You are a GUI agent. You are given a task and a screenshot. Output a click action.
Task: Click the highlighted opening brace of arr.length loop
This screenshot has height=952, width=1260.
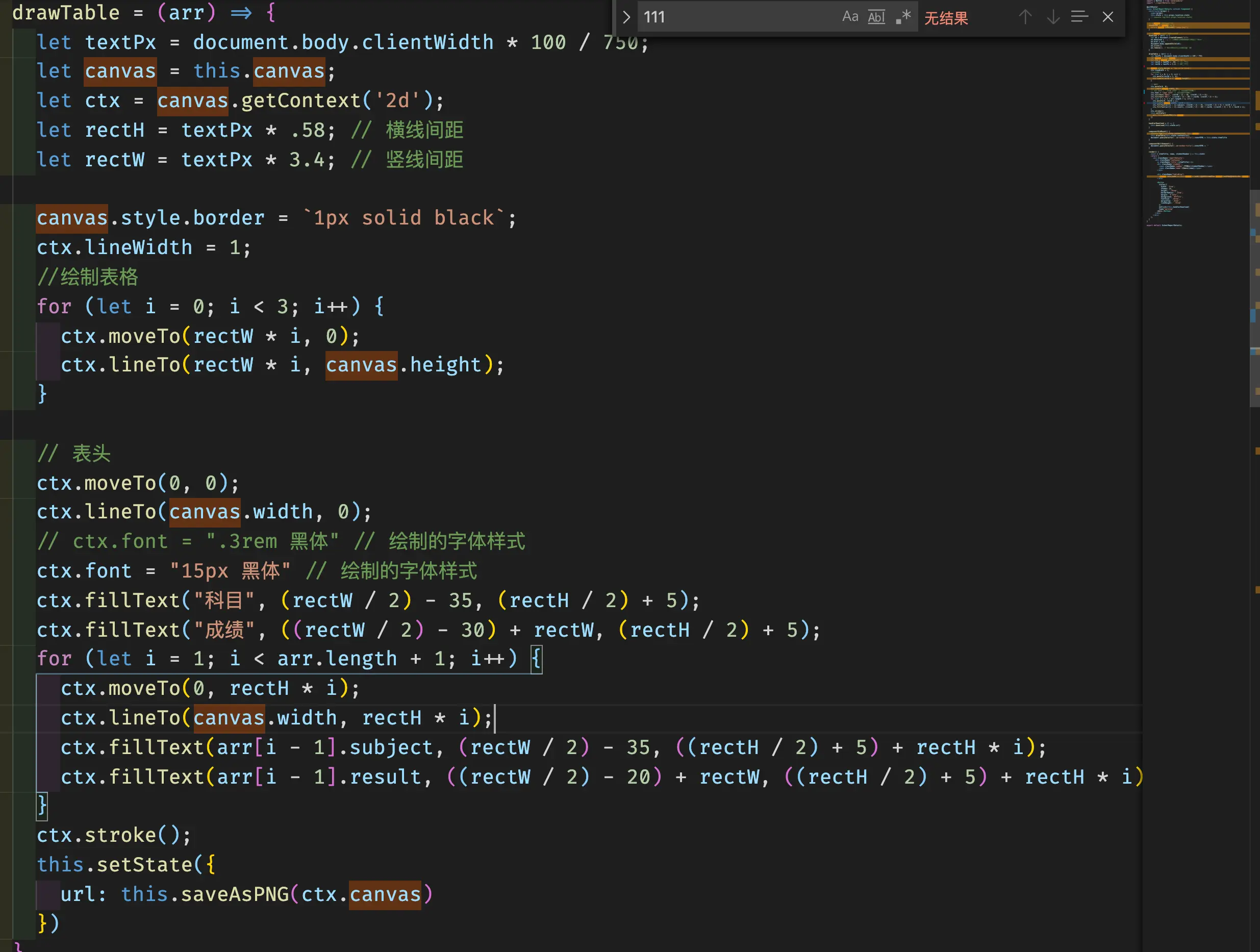[536, 659]
